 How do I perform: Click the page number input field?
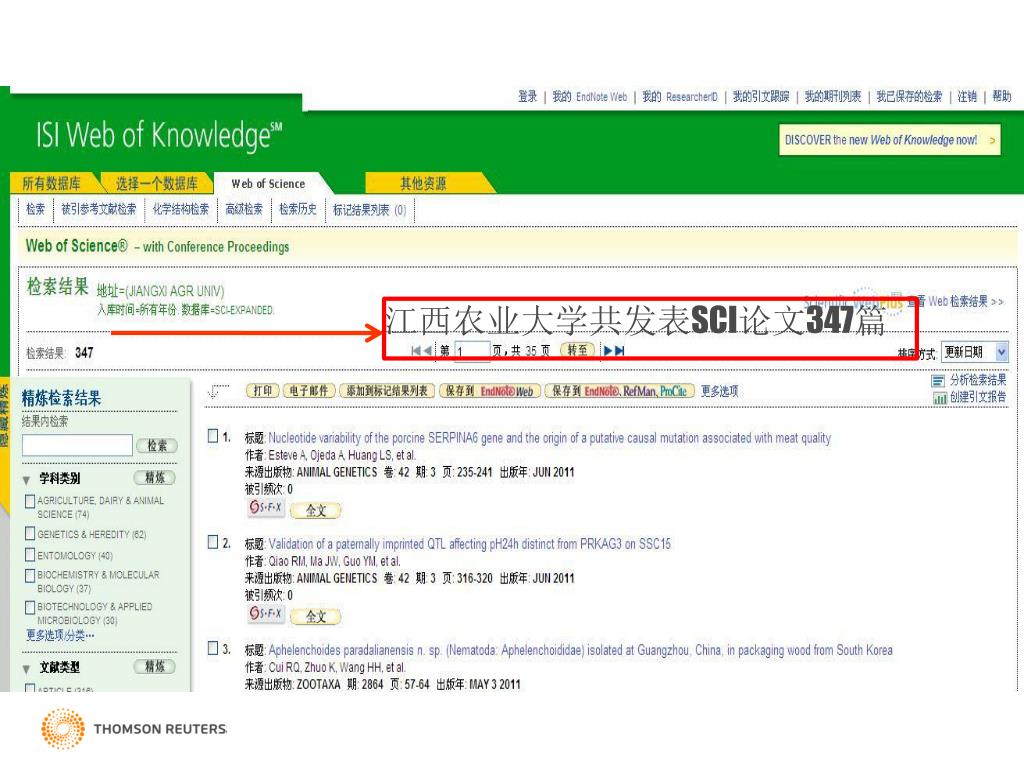pos(472,351)
